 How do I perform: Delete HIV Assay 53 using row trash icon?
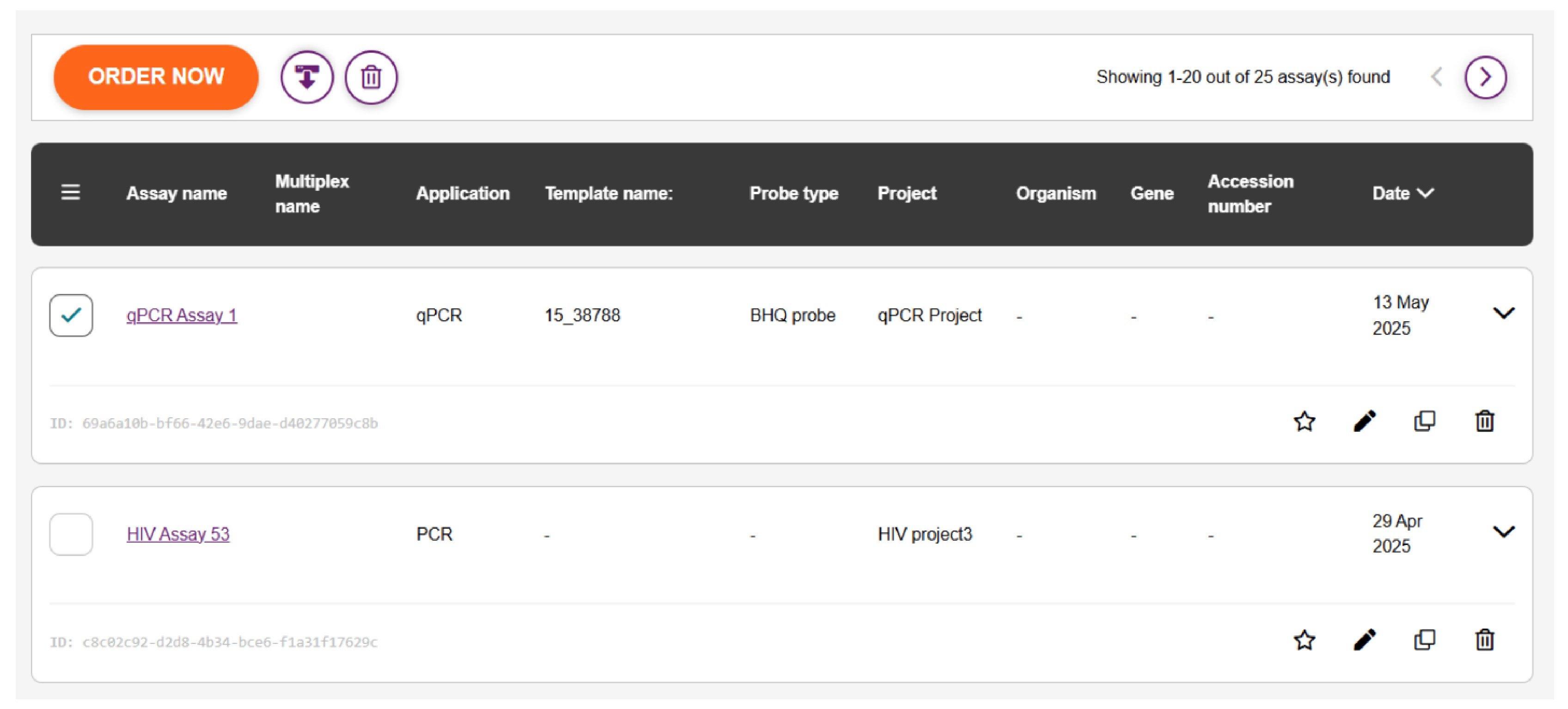pyautogui.click(x=1485, y=640)
